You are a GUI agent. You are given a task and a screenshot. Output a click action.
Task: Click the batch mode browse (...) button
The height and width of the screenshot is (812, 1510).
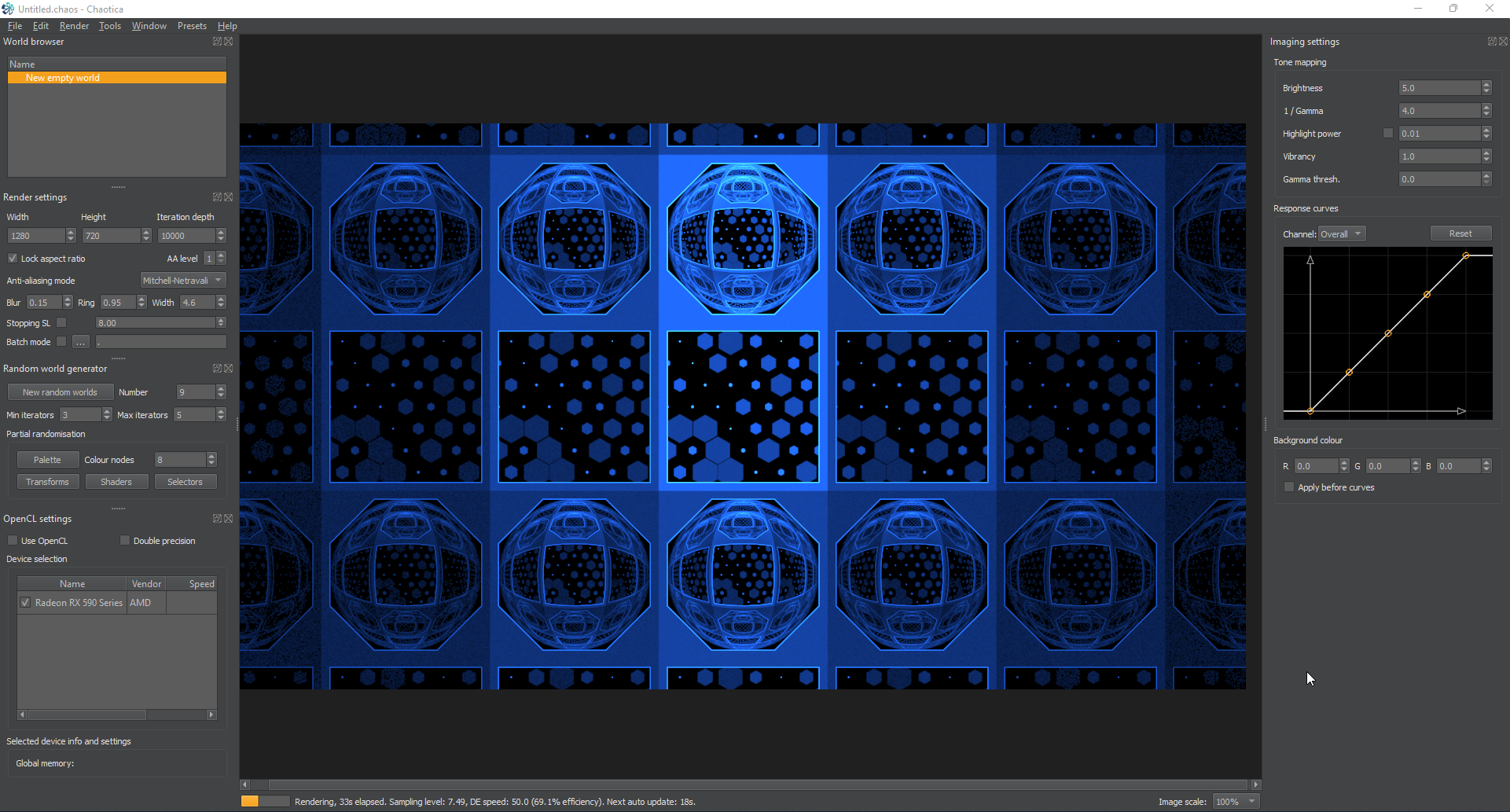(x=81, y=342)
